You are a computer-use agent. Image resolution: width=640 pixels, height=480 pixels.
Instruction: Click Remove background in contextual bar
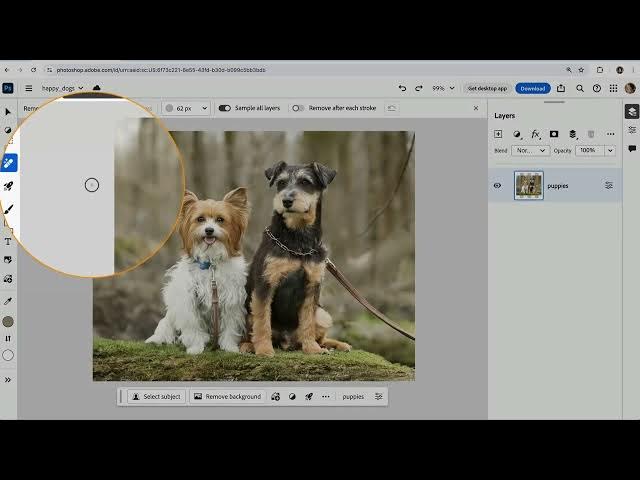pos(227,397)
